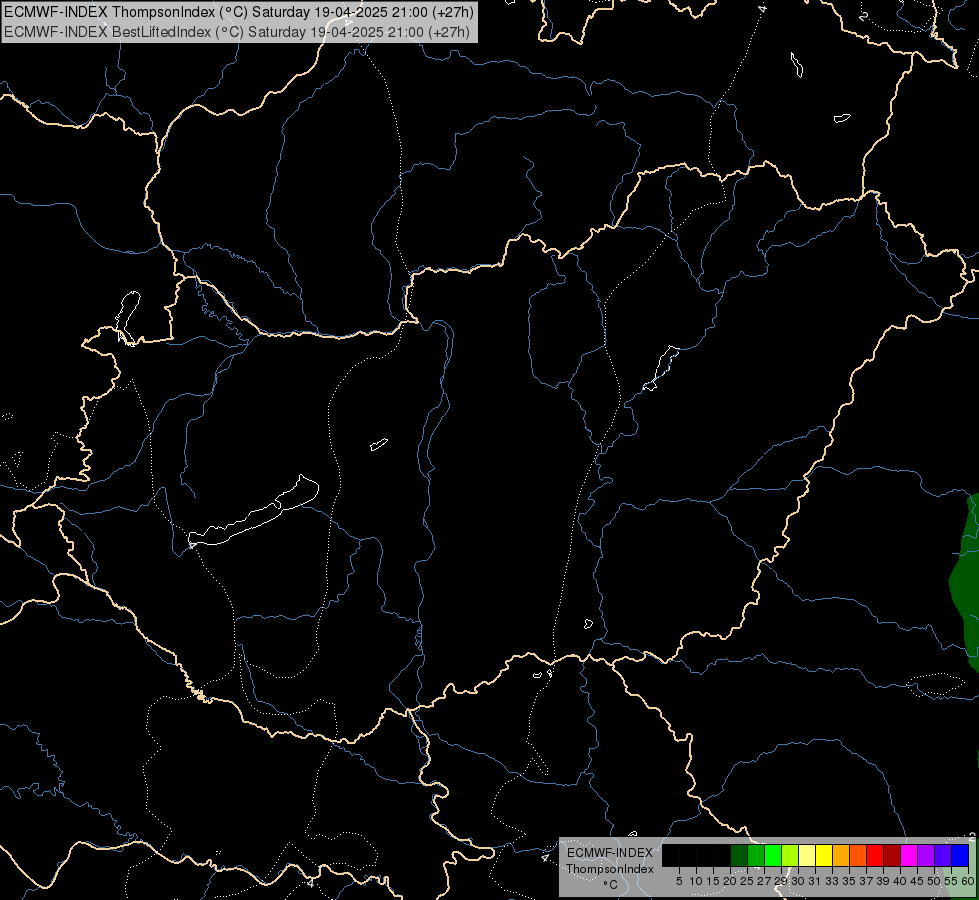Select the orange-red 35–37 legend swatch

(x=858, y=855)
